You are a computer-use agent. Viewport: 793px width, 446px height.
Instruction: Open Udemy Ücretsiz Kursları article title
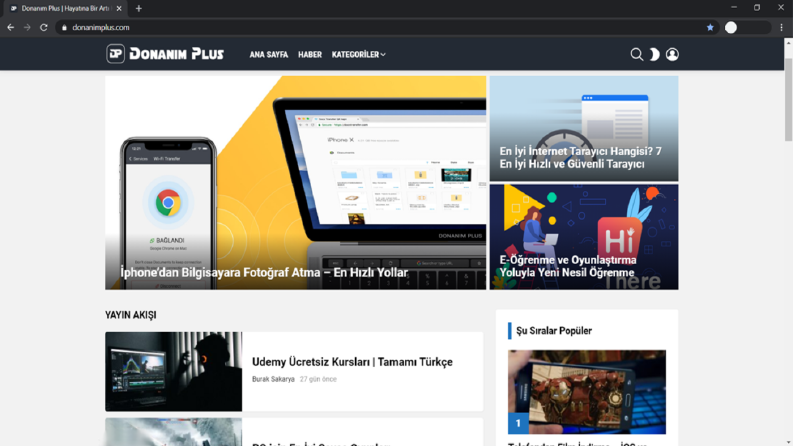352,362
